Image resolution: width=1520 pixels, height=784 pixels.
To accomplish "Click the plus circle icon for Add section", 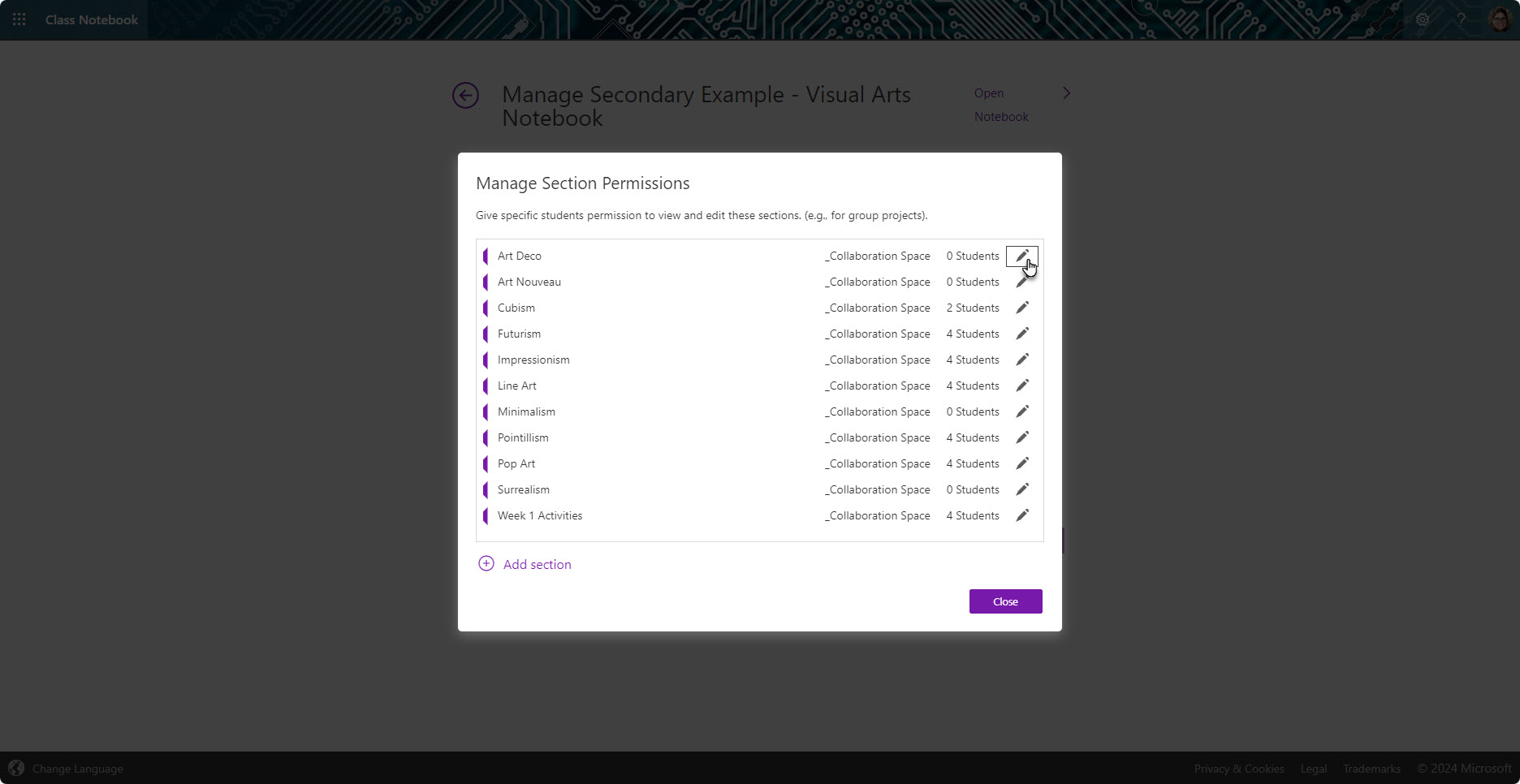I will [486, 564].
